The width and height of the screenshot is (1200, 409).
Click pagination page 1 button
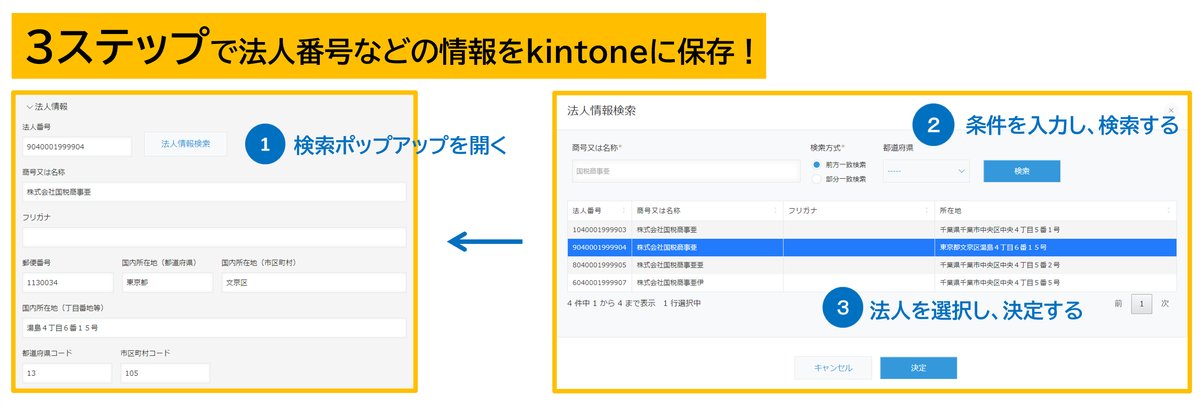coord(1141,303)
